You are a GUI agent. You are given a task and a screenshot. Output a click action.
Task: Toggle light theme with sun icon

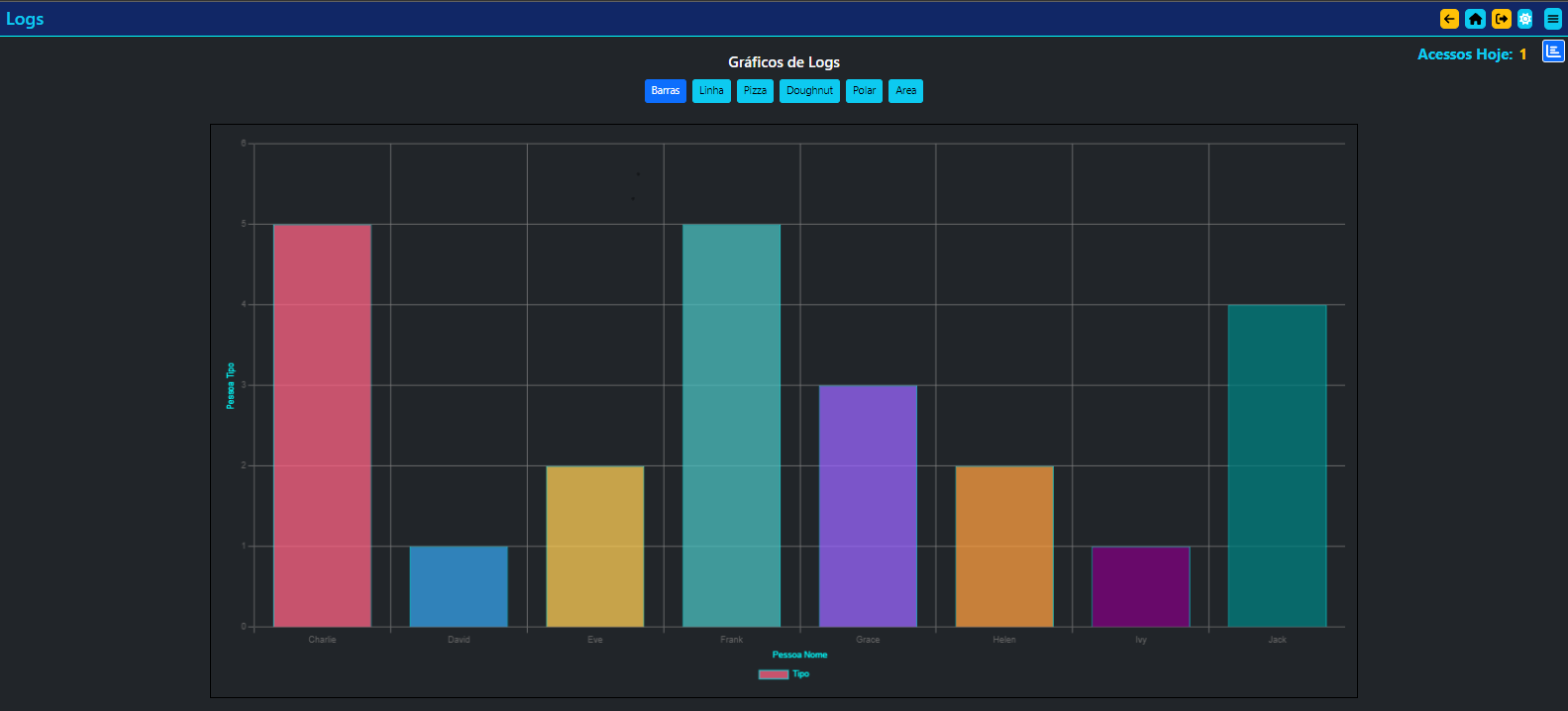pos(1525,19)
